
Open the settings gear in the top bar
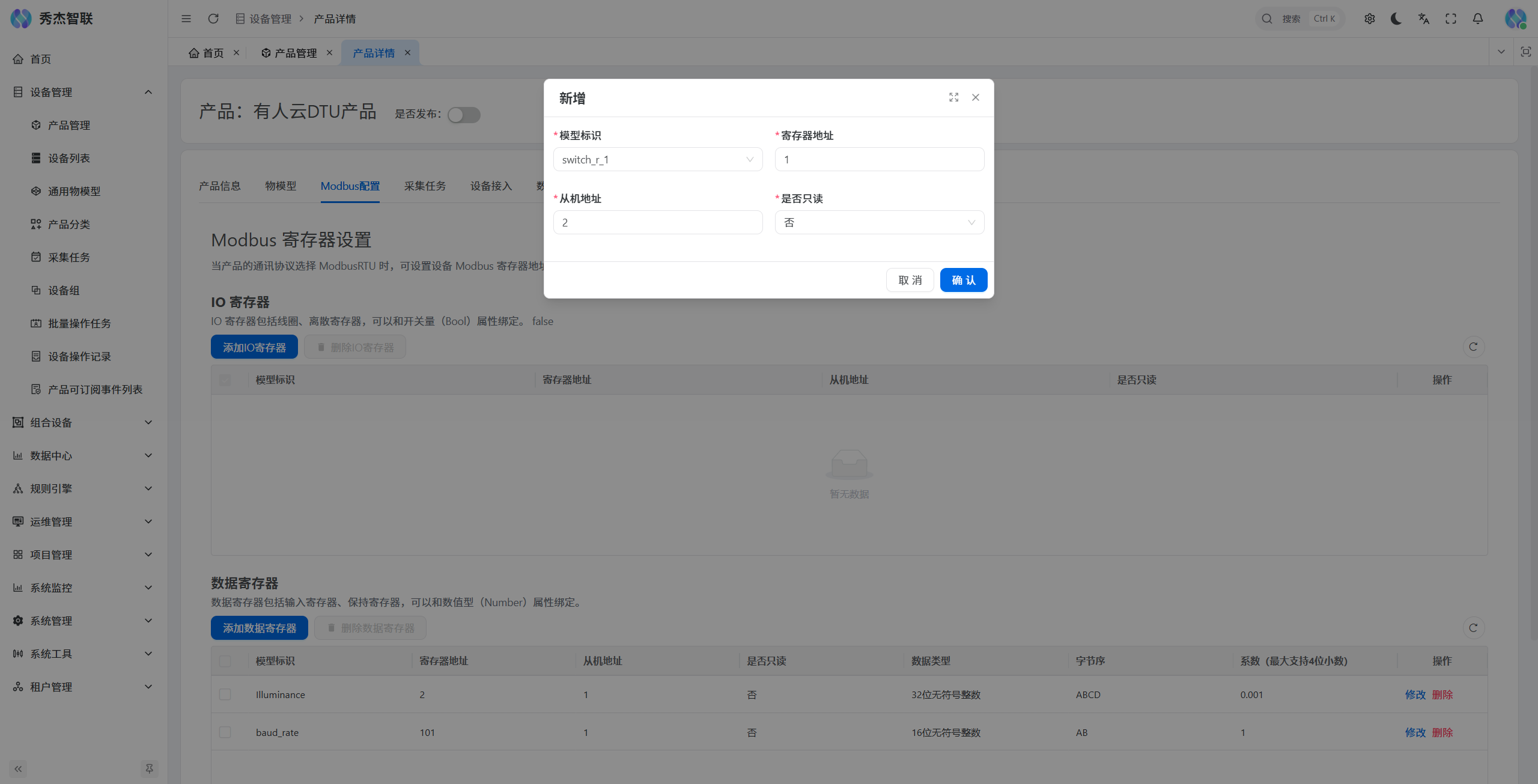pos(1369,19)
